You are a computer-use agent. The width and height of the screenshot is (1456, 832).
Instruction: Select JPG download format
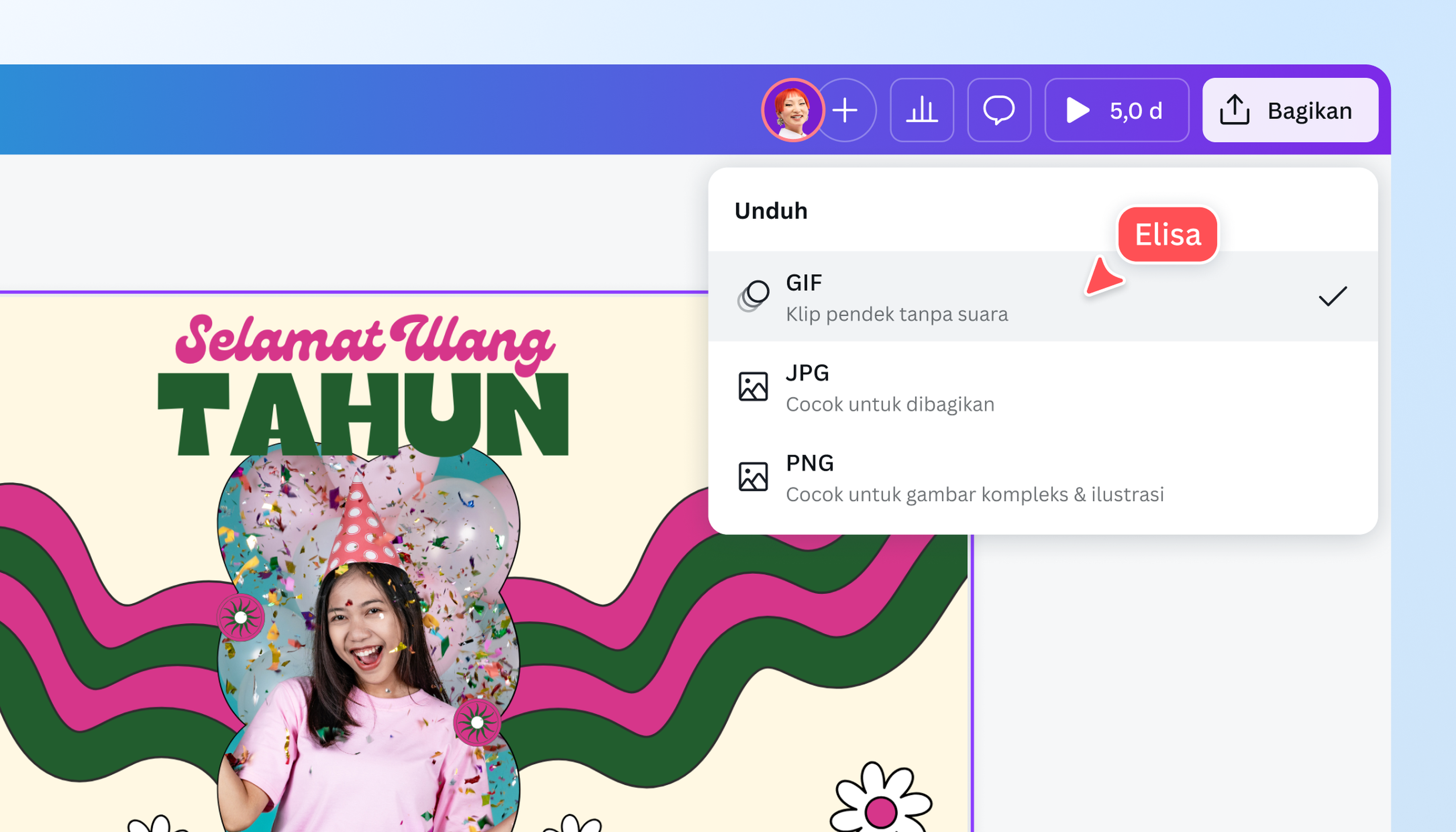click(1043, 387)
